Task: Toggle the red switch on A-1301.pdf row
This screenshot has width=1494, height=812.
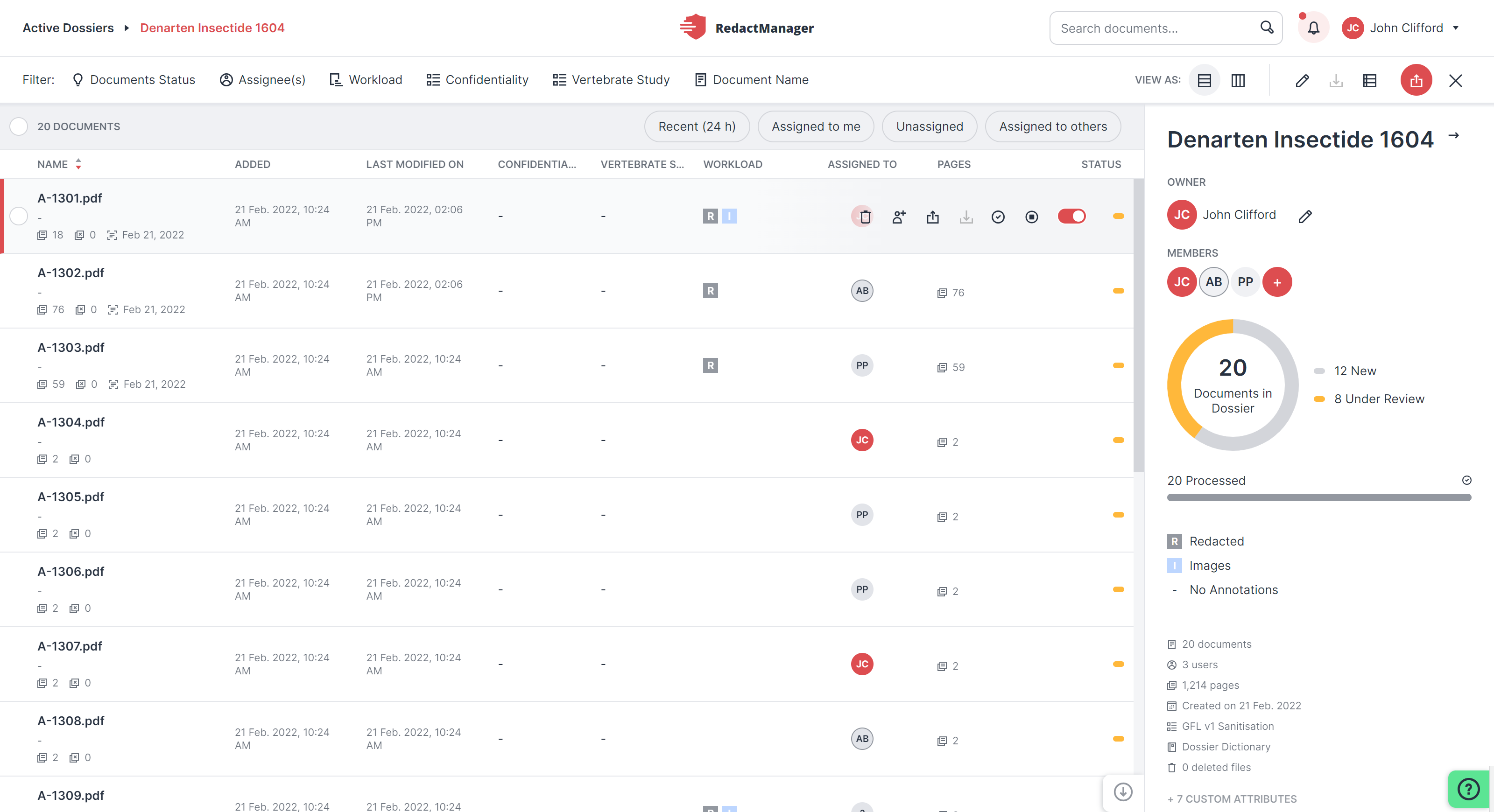Action: coord(1072,216)
